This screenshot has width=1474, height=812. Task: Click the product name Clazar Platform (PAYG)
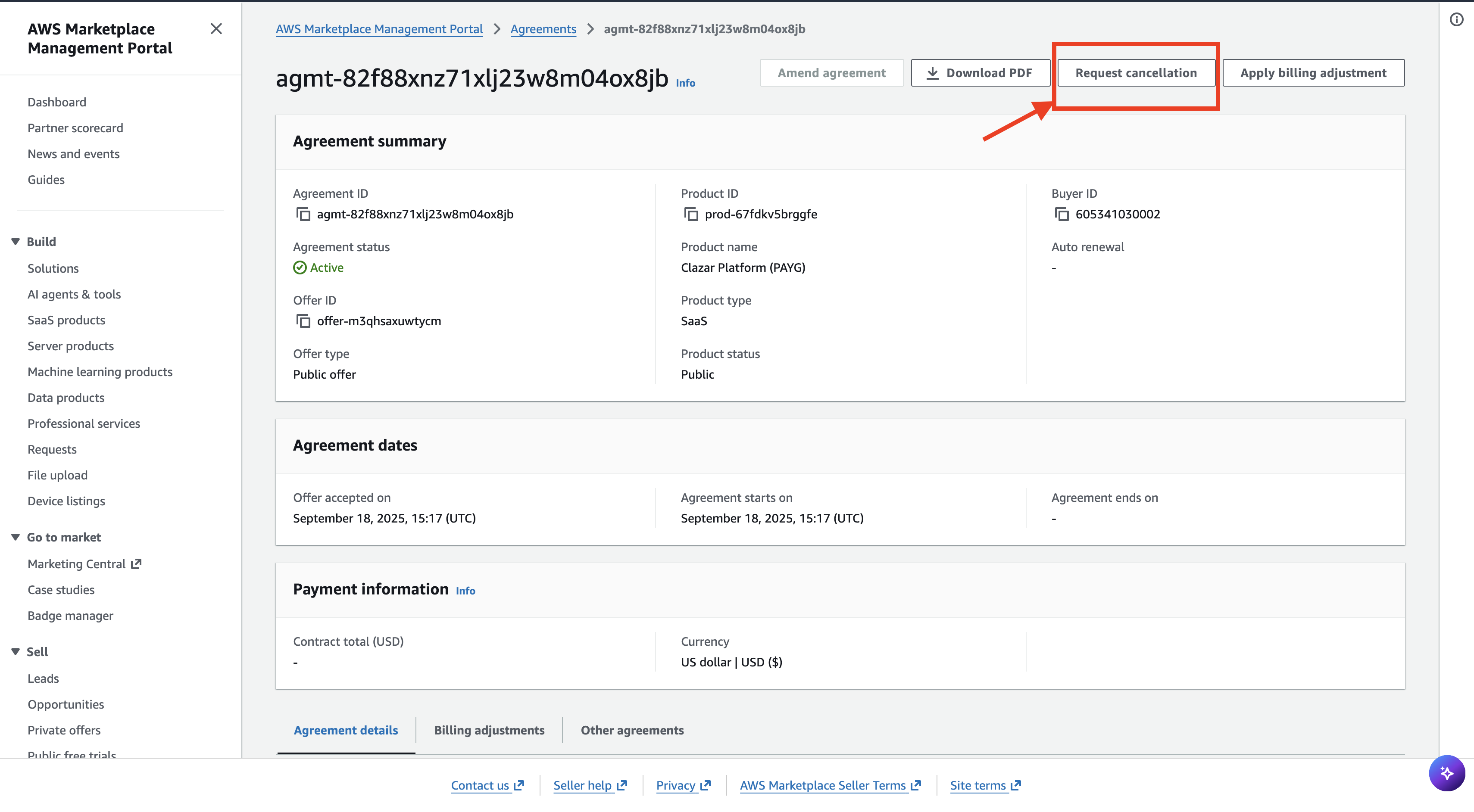point(743,268)
